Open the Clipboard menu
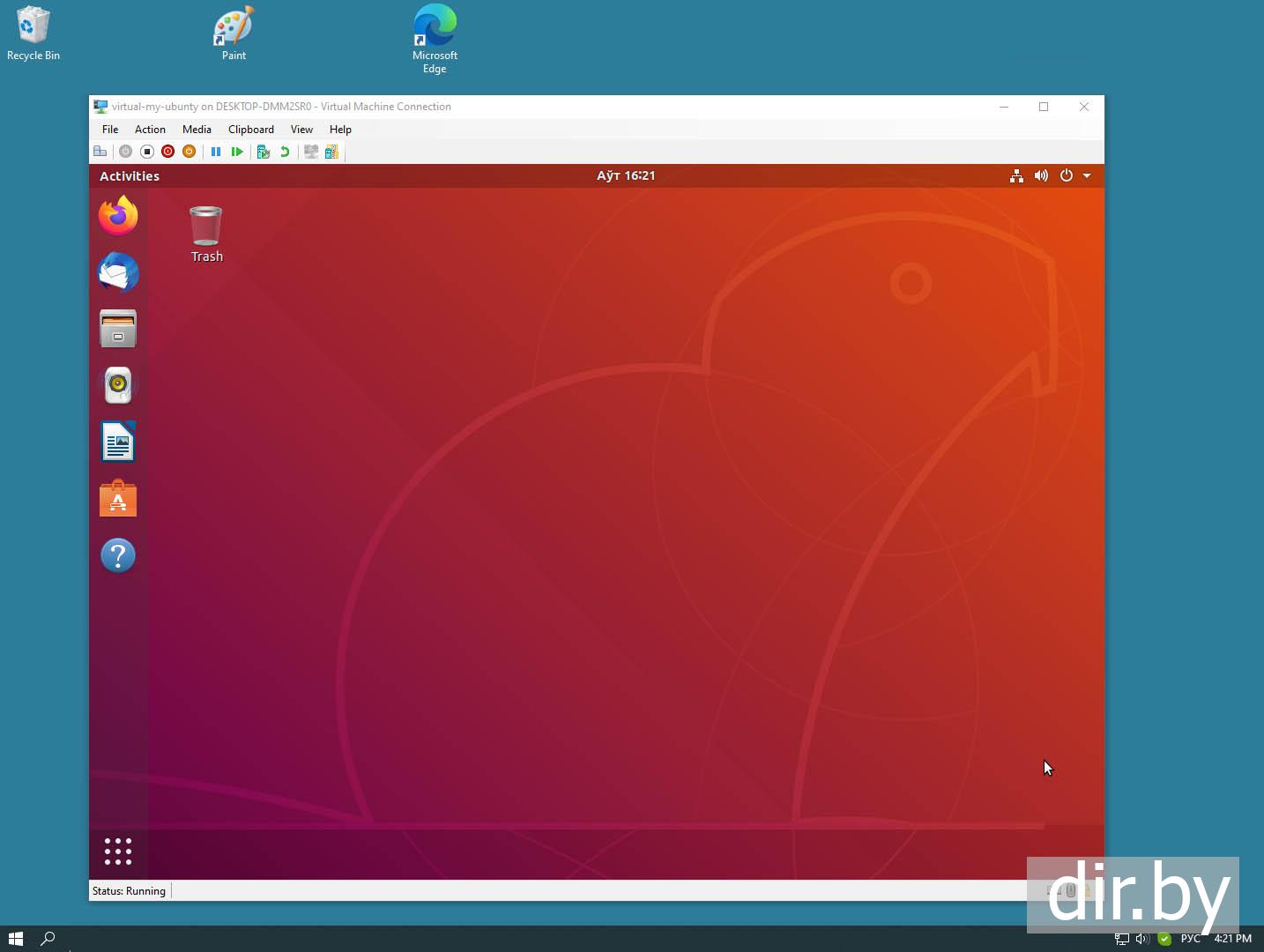Screen dimensions: 1264x952 point(251,130)
